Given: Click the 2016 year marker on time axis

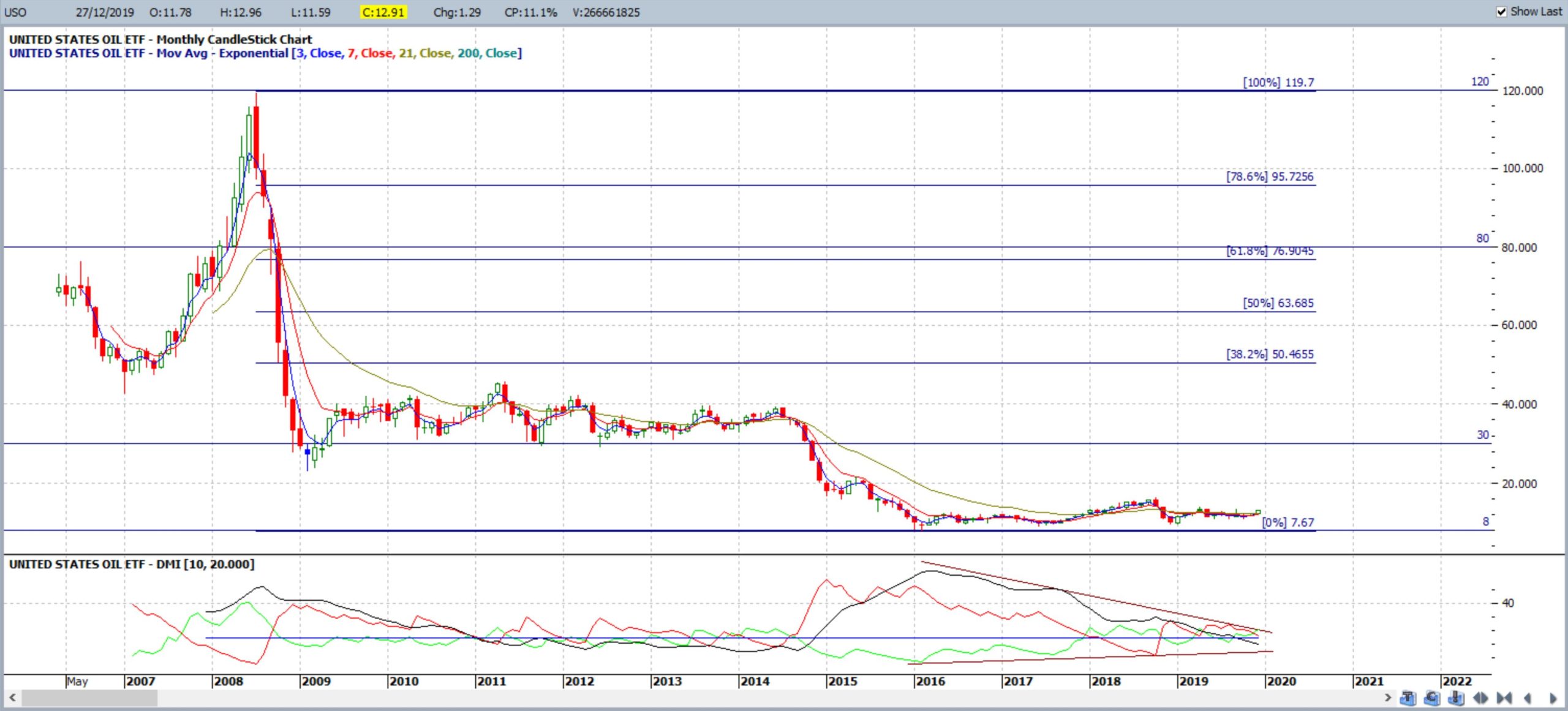Looking at the screenshot, I should pyautogui.click(x=930, y=681).
